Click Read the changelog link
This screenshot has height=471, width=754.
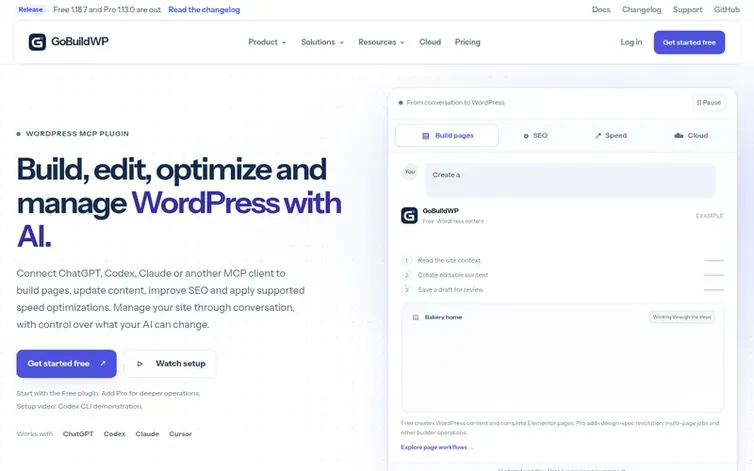point(204,10)
